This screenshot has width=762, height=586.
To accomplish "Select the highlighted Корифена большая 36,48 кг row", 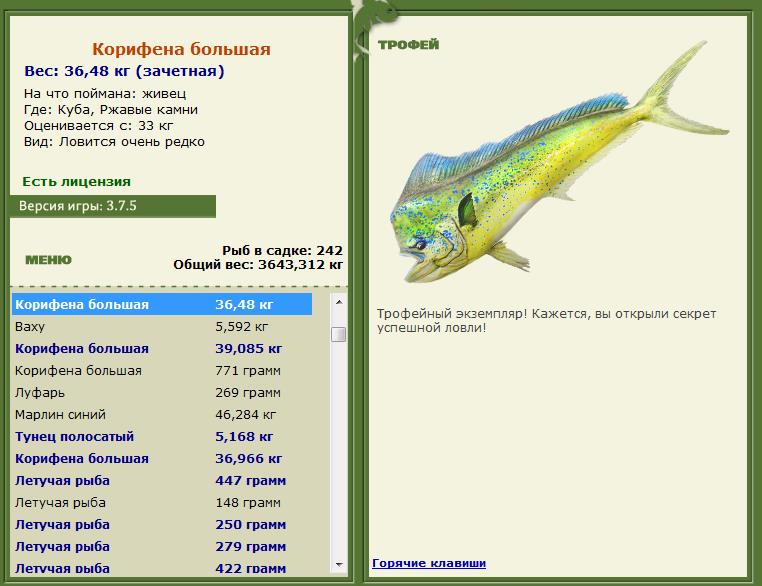I will click(x=162, y=305).
